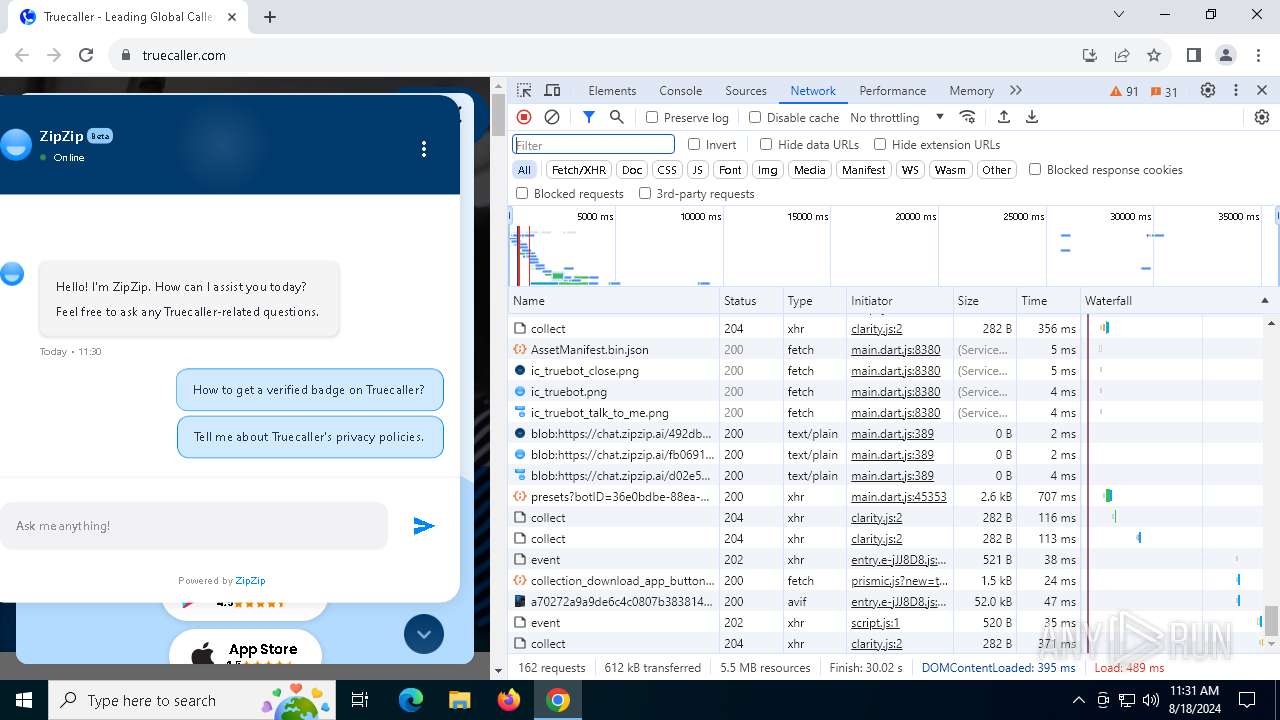Toggle the device toolbar icon
This screenshot has height=720, width=1280.
pyautogui.click(x=552, y=90)
